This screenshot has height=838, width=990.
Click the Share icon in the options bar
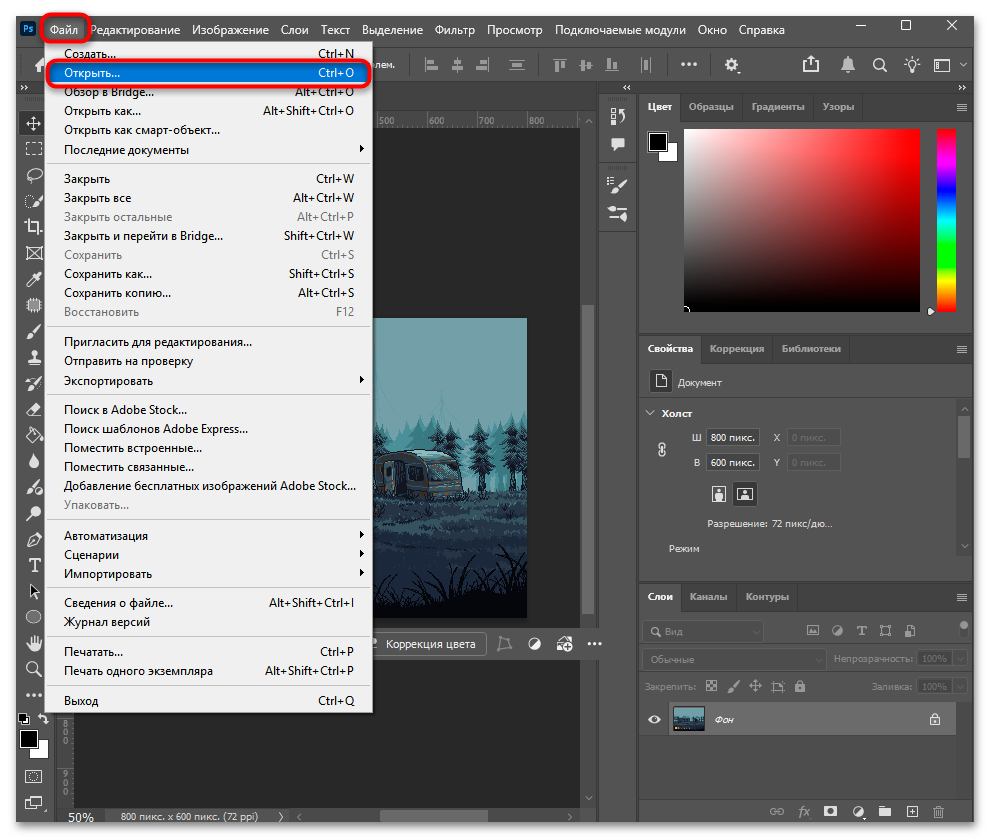(811, 64)
